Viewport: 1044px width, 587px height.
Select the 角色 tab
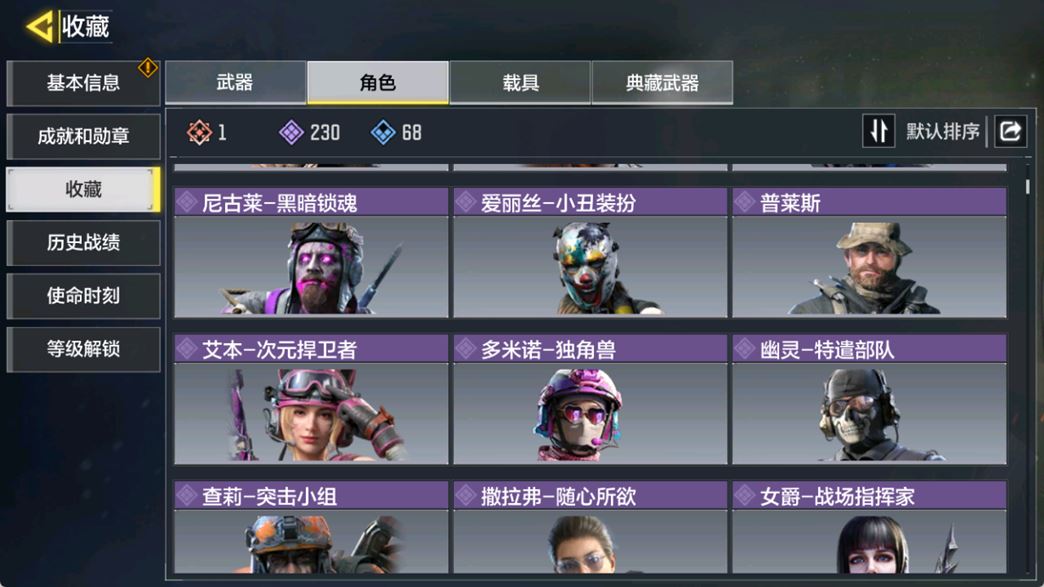pyautogui.click(x=378, y=83)
